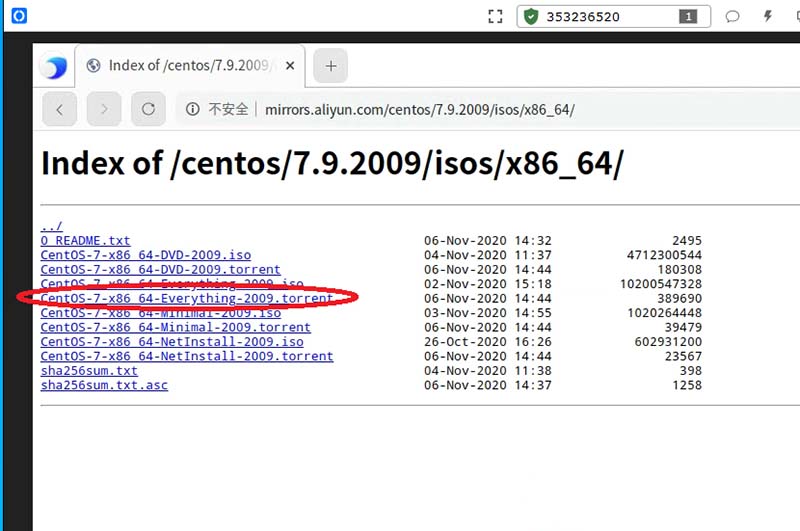Click the site info icon beside 不安全

pyautogui.click(x=192, y=109)
